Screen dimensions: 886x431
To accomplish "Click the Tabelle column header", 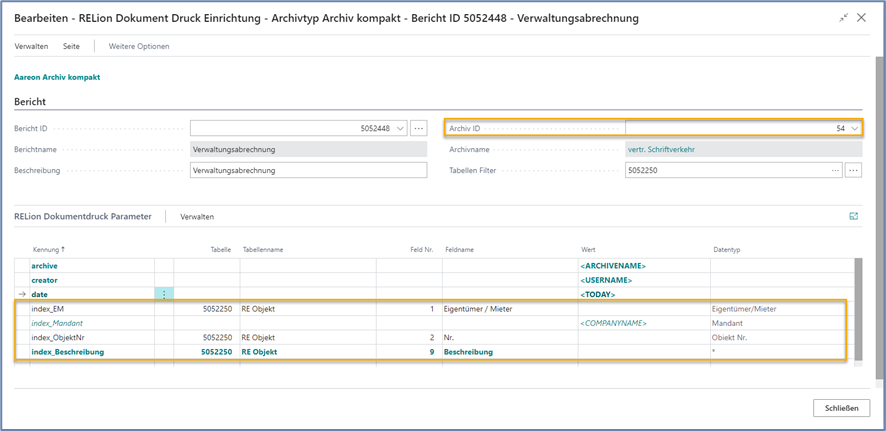I will tap(220, 249).
